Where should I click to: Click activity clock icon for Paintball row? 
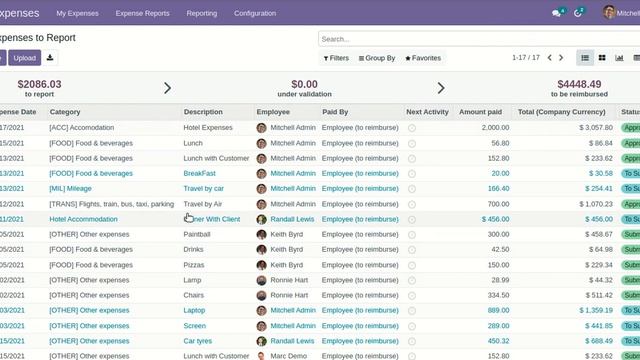412,235
